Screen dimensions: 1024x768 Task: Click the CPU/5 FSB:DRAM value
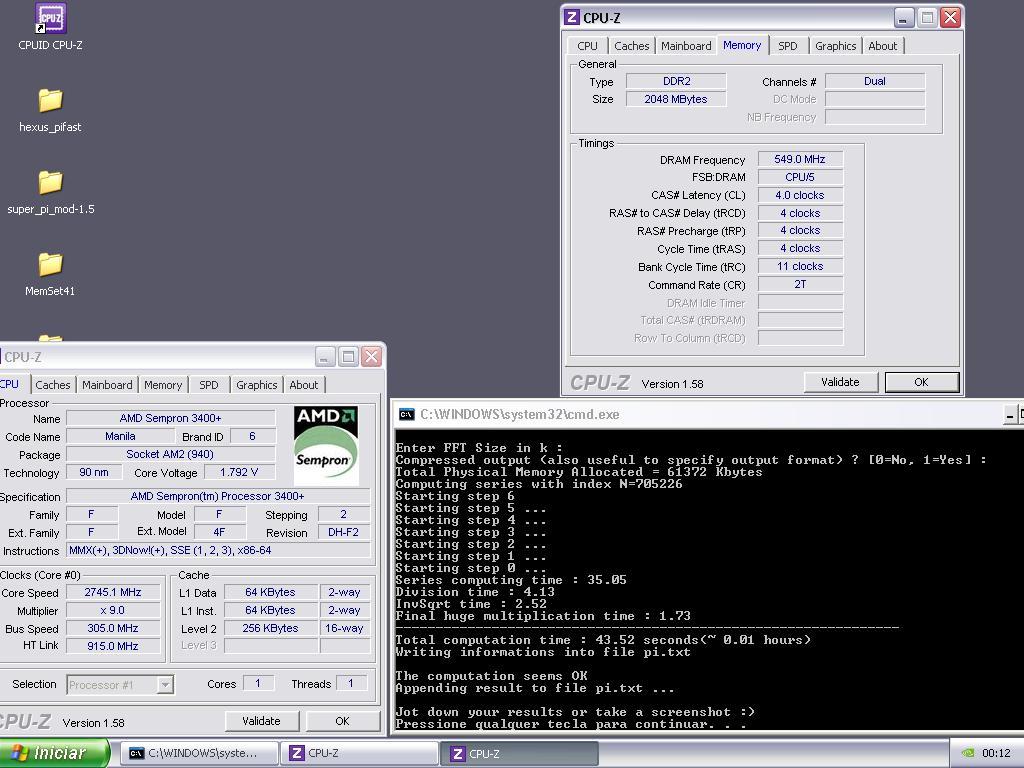coord(800,177)
